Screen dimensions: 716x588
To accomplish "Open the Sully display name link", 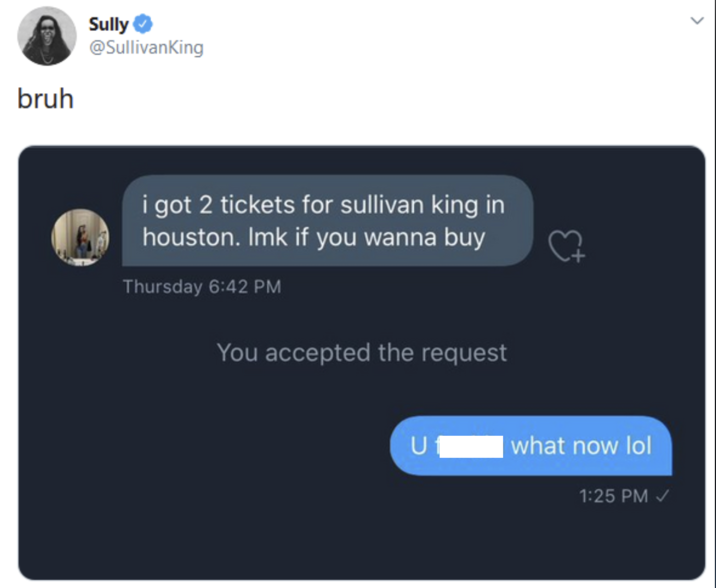I will point(108,24).
